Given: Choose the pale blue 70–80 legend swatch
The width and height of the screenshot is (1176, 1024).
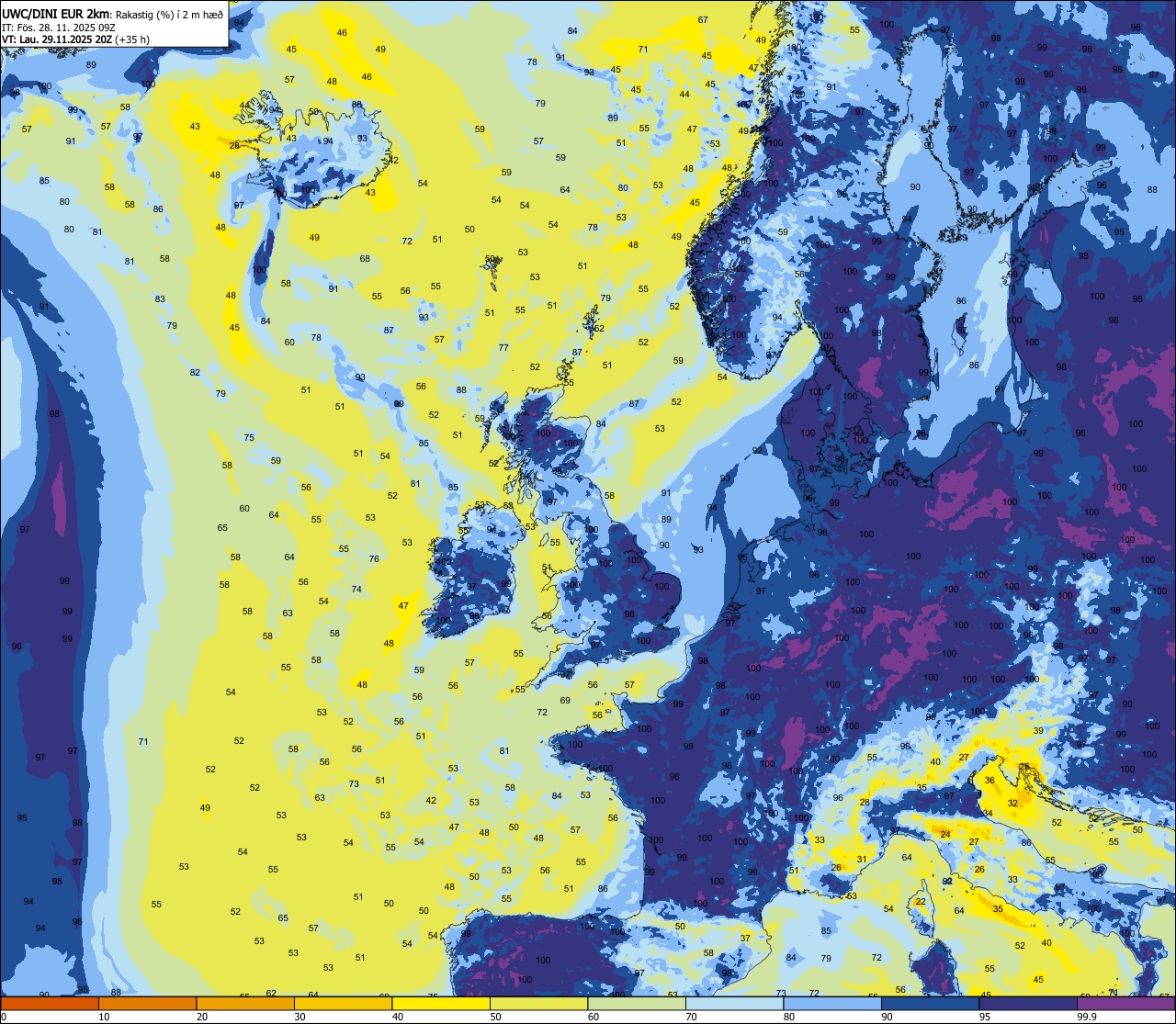Looking at the screenshot, I should [x=735, y=1003].
